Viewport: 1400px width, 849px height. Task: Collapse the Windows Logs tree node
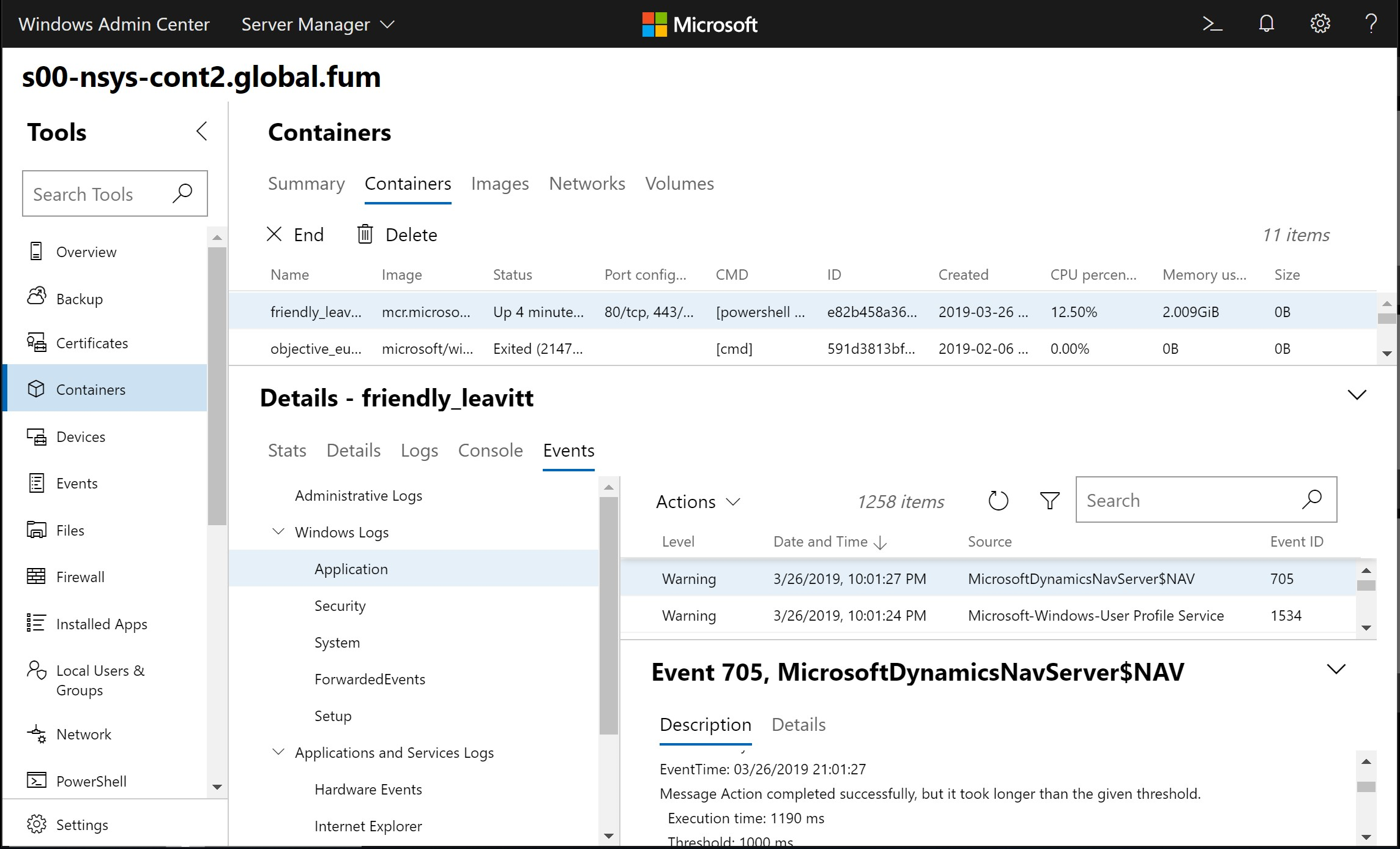(x=278, y=531)
